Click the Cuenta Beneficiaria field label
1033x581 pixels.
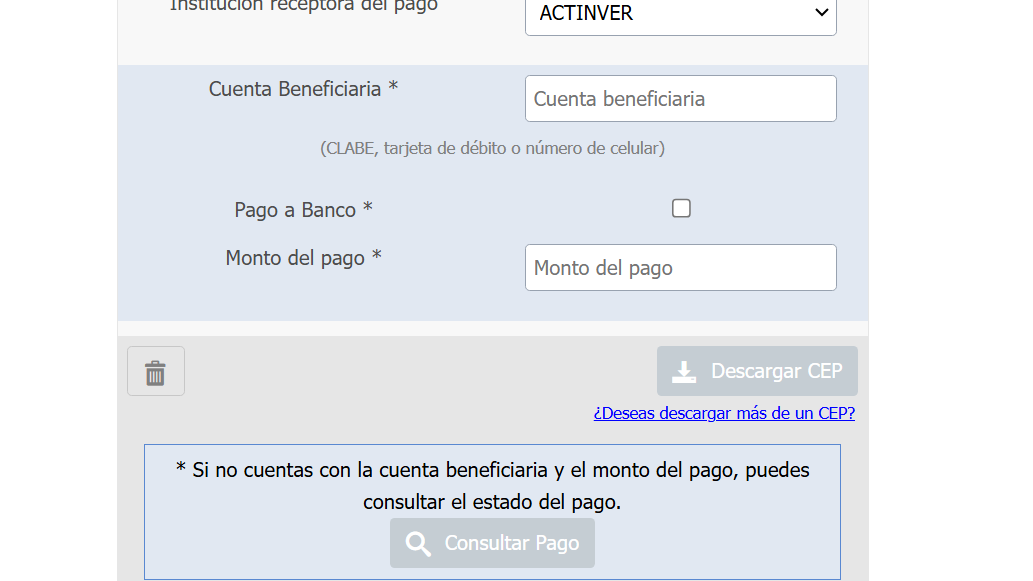tap(303, 89)
